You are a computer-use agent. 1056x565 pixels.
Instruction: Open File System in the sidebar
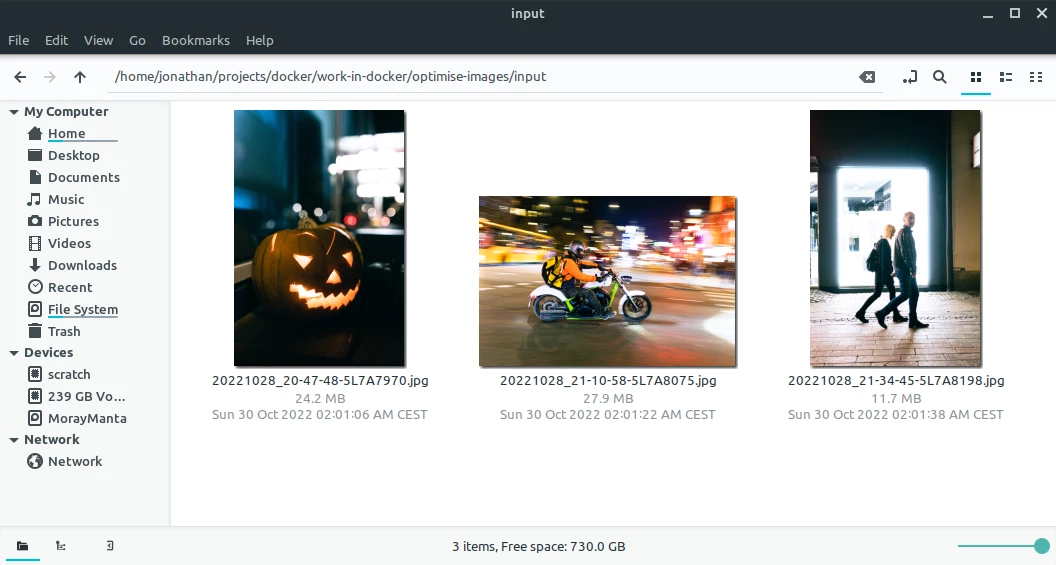(x=85, y=310)
